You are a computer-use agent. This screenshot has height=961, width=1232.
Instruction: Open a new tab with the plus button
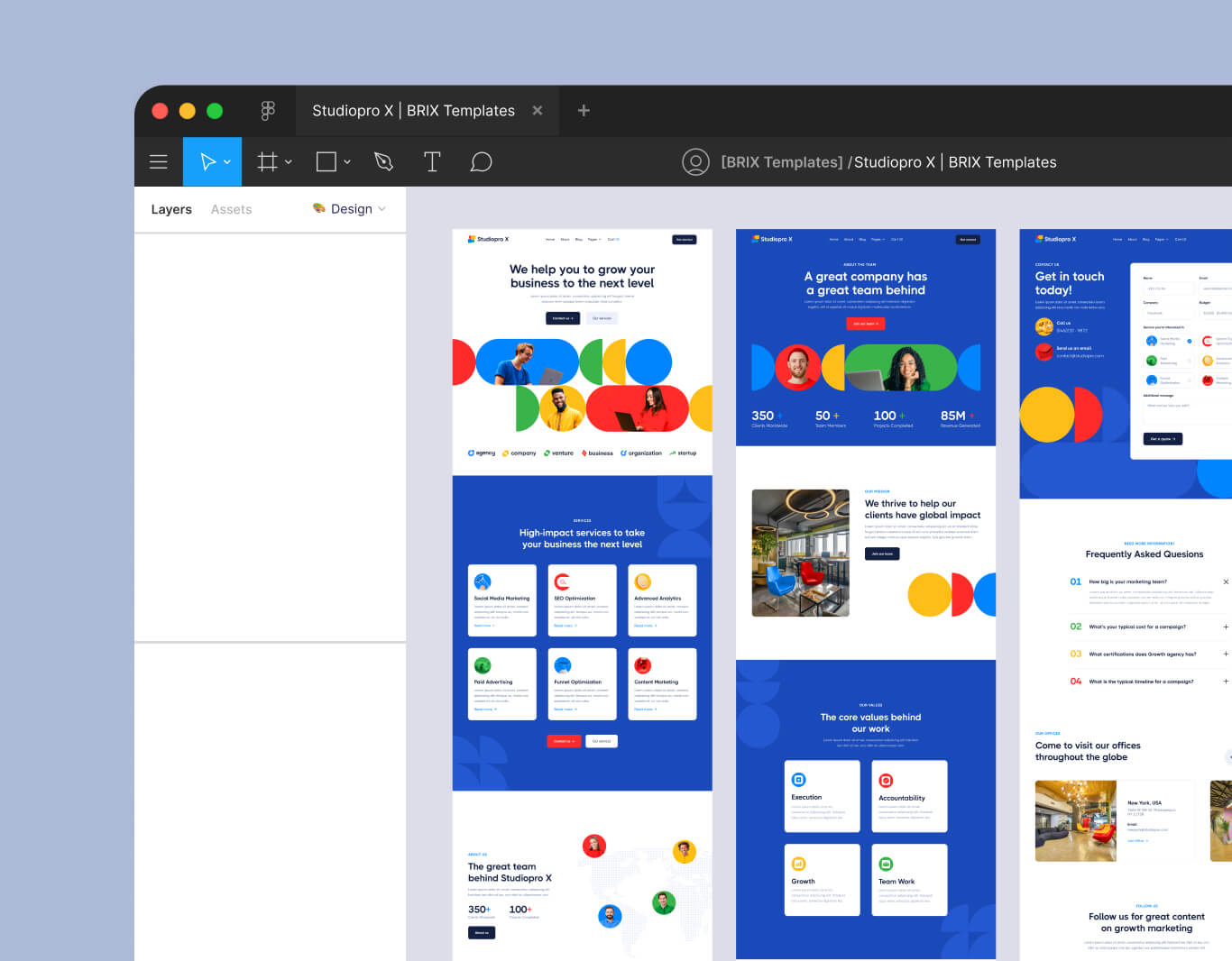(x=584, y=110)
